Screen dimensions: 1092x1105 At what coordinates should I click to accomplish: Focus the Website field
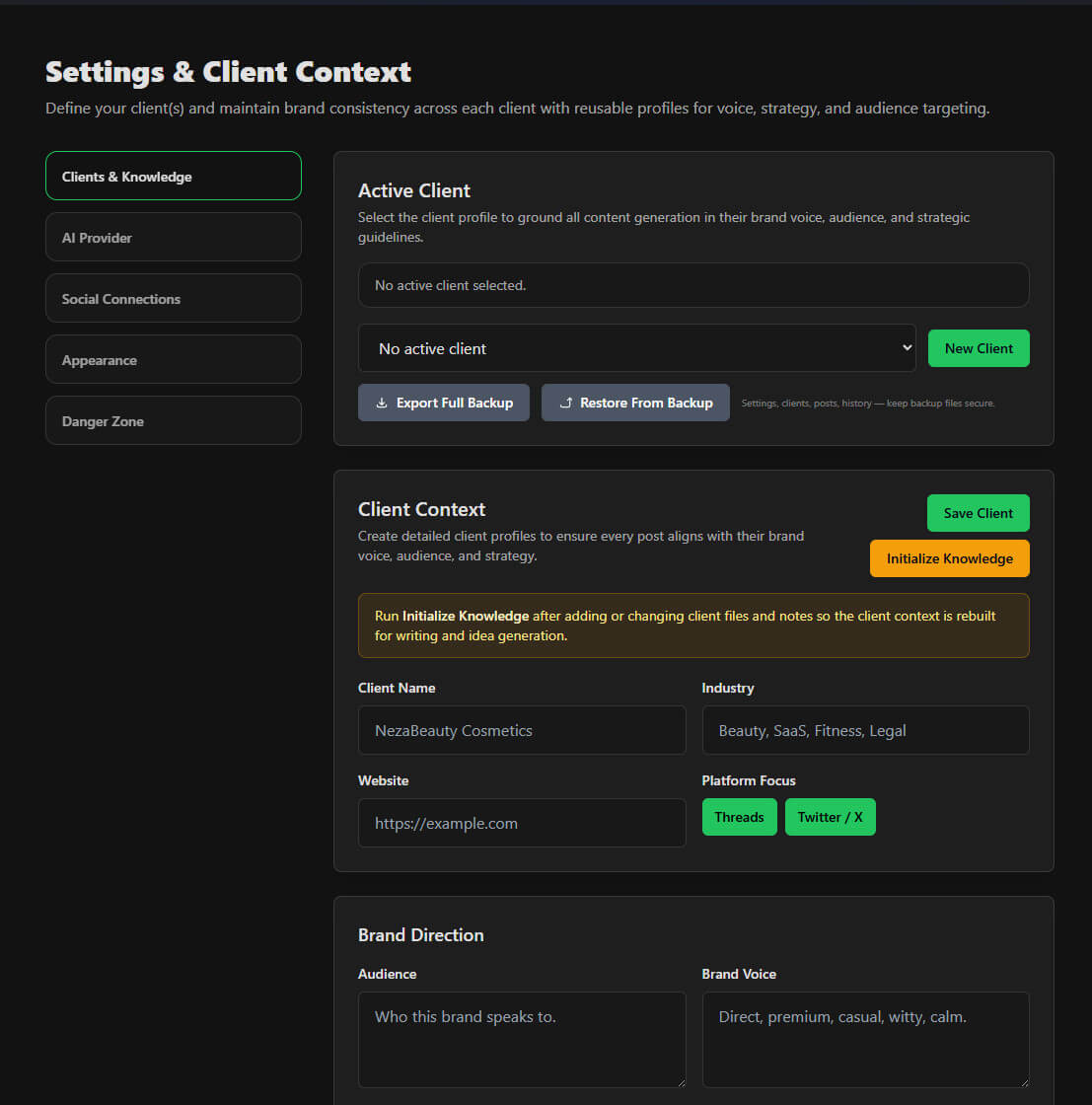click(x=522, y=823)
